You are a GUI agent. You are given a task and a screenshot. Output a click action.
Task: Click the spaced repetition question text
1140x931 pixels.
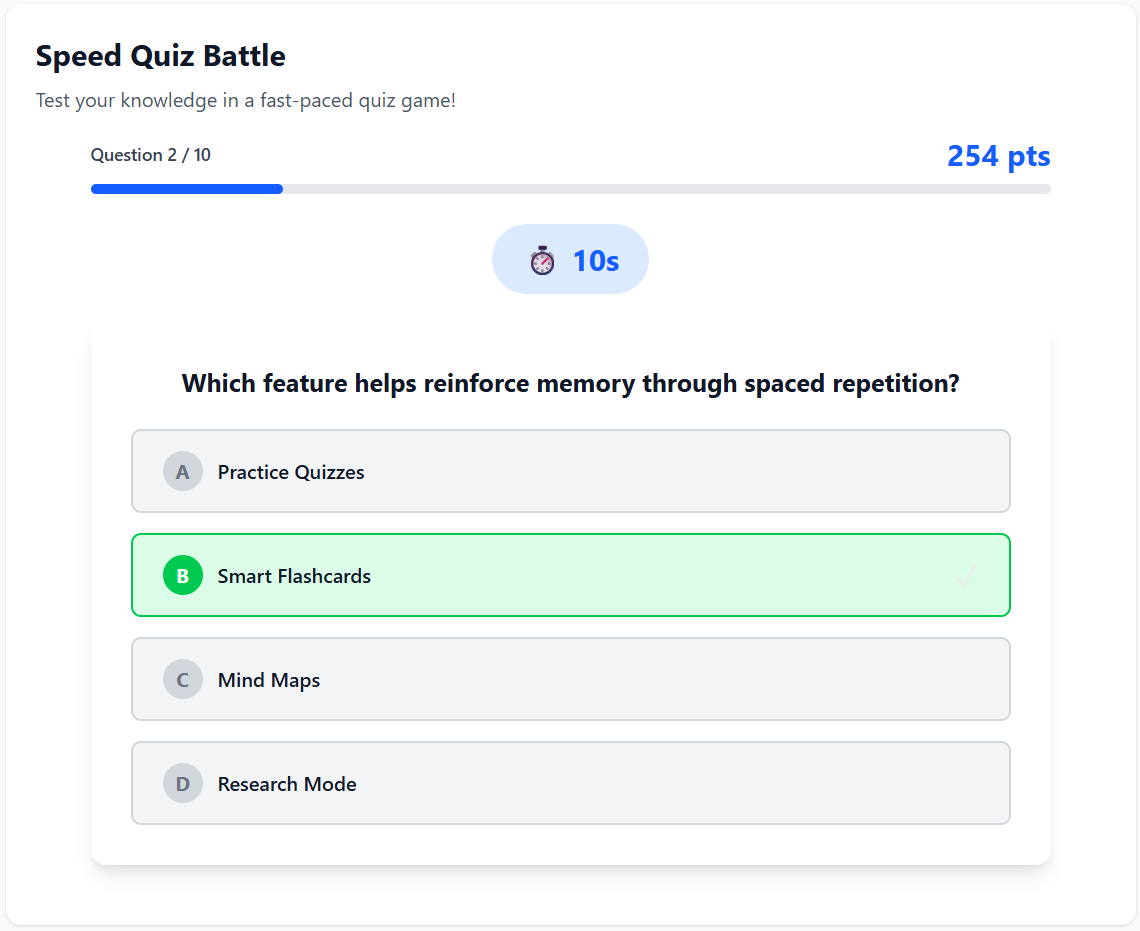click(x=570, y=383)
